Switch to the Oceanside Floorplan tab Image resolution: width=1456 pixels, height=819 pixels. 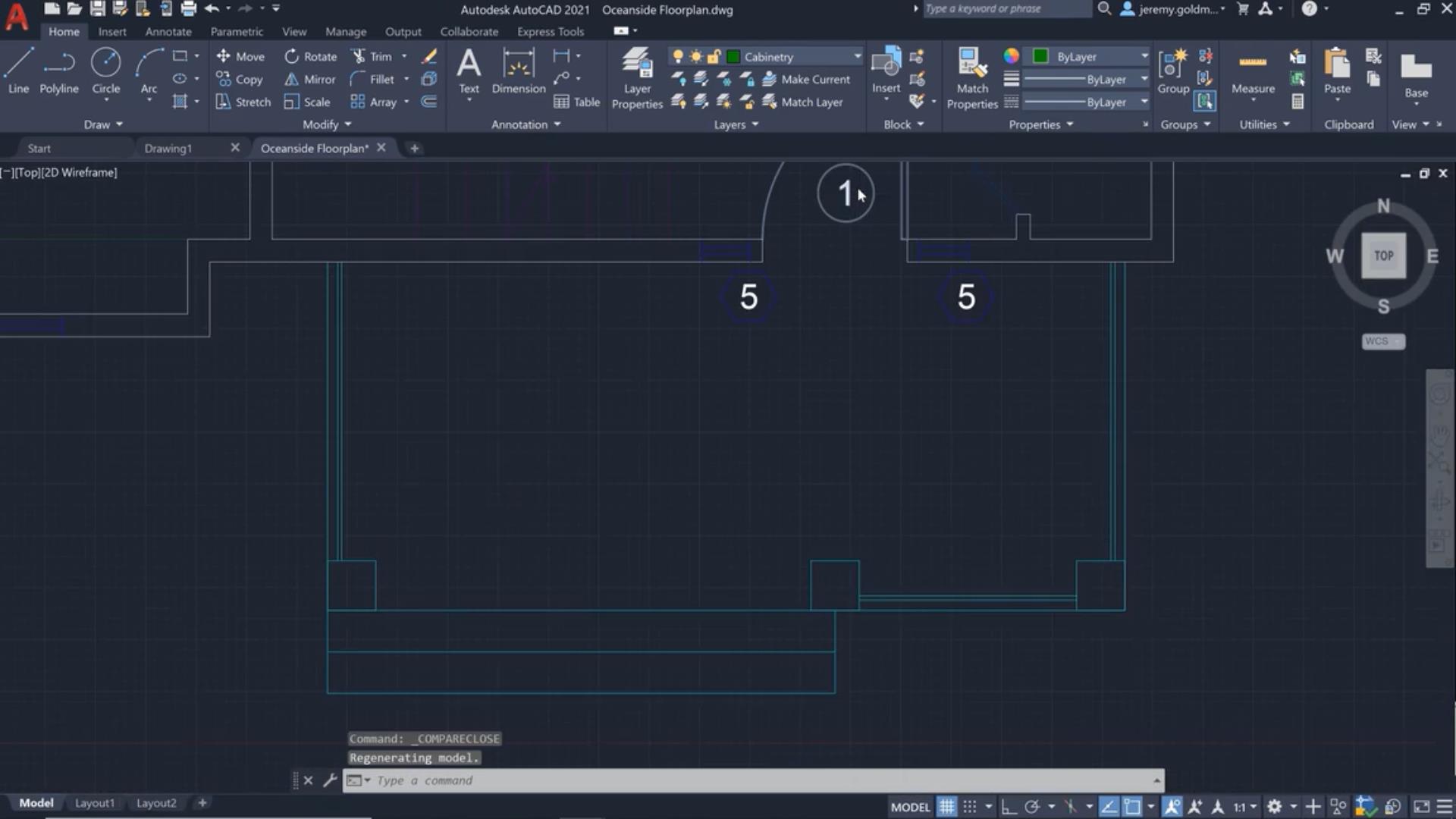(314, 148)
